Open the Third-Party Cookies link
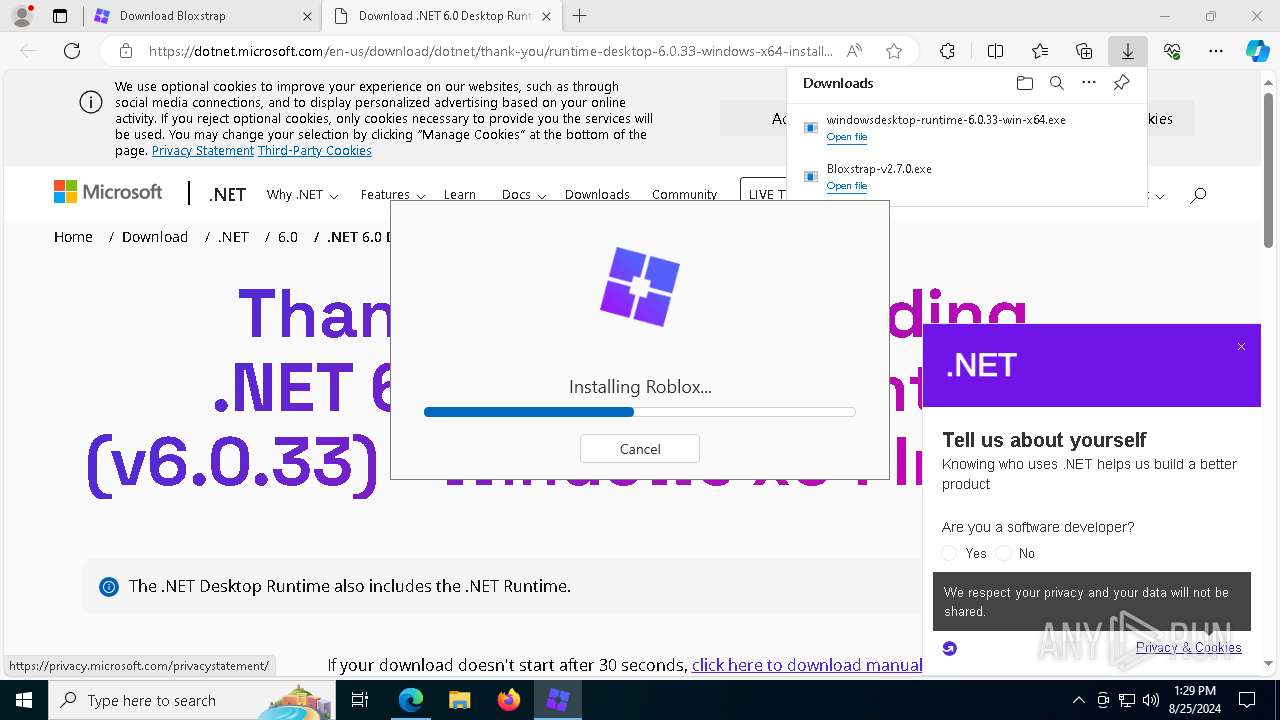 coord(315,151)
